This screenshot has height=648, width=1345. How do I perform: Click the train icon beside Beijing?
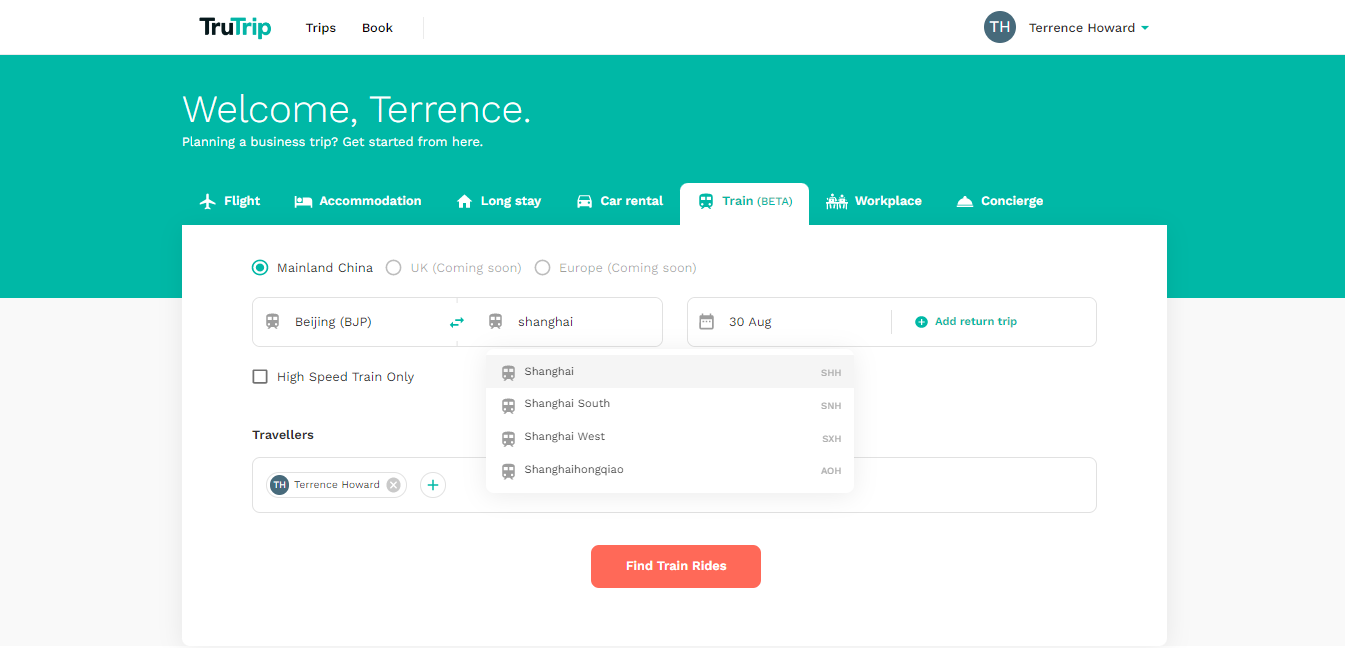click(273, 322)
